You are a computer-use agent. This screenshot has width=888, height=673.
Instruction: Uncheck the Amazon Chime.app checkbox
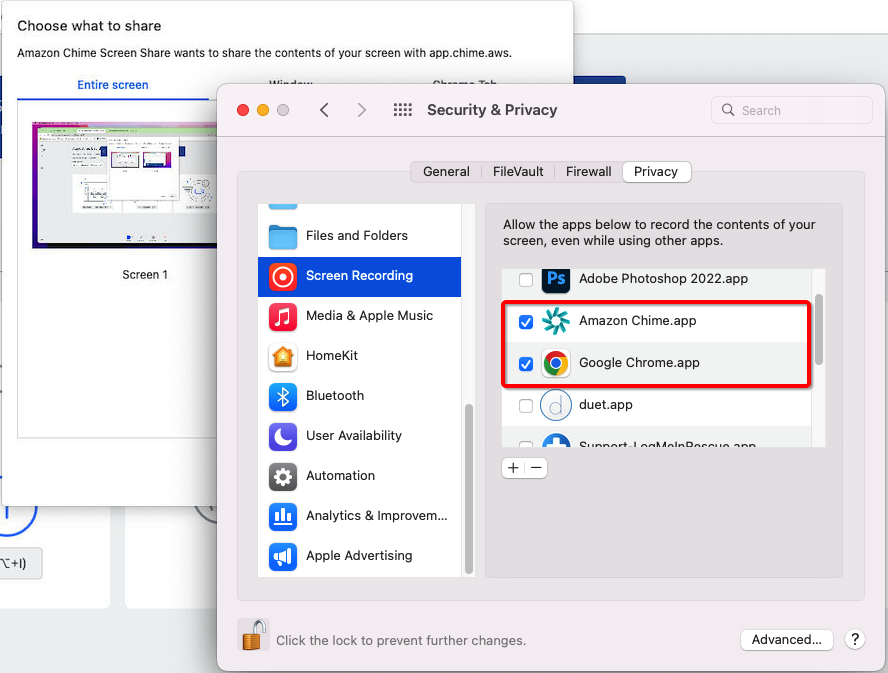(526, 322)
